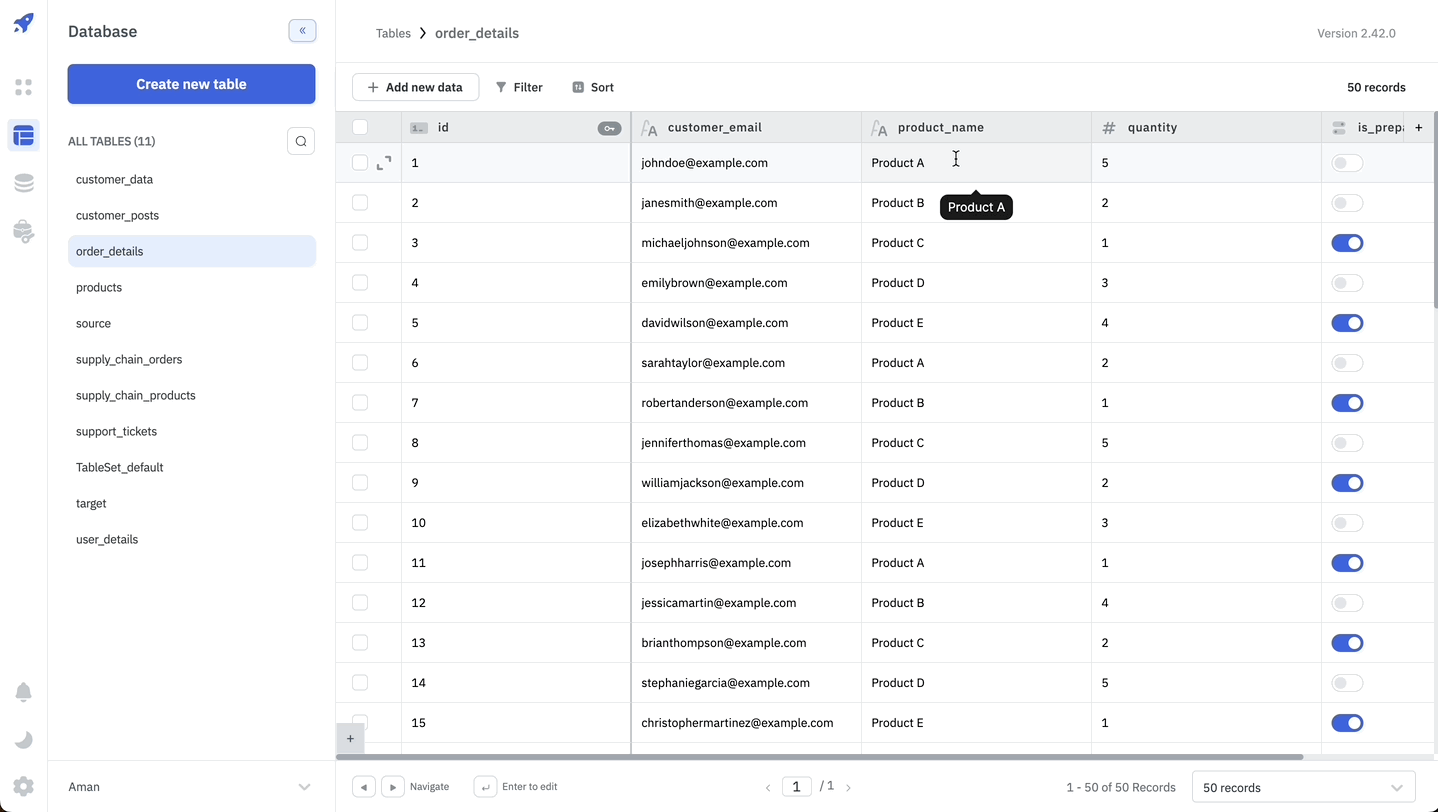Enable is_prepaid switch for row 2
The height and width of the screenshot is (812, 1438).
pyautogui.click(x=1346, y=203)
